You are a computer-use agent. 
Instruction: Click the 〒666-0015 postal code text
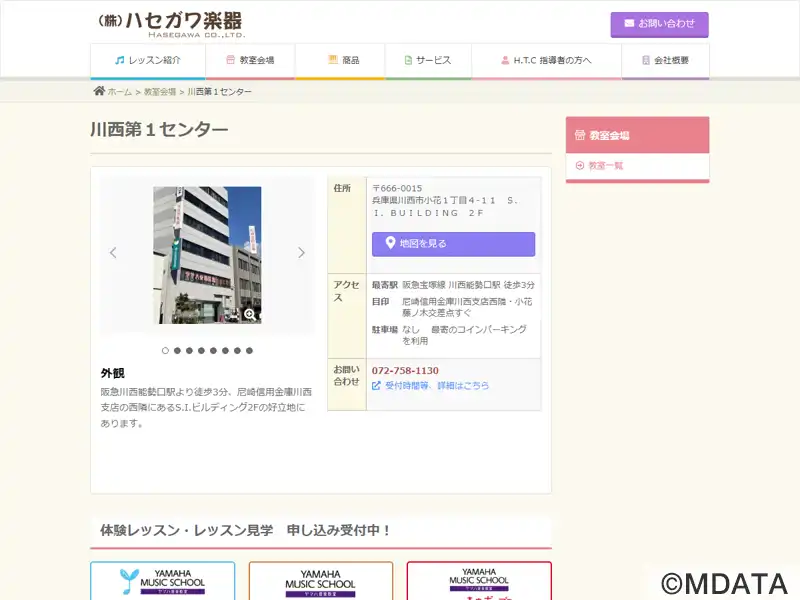pyautogui.click(x=397, y=188)
